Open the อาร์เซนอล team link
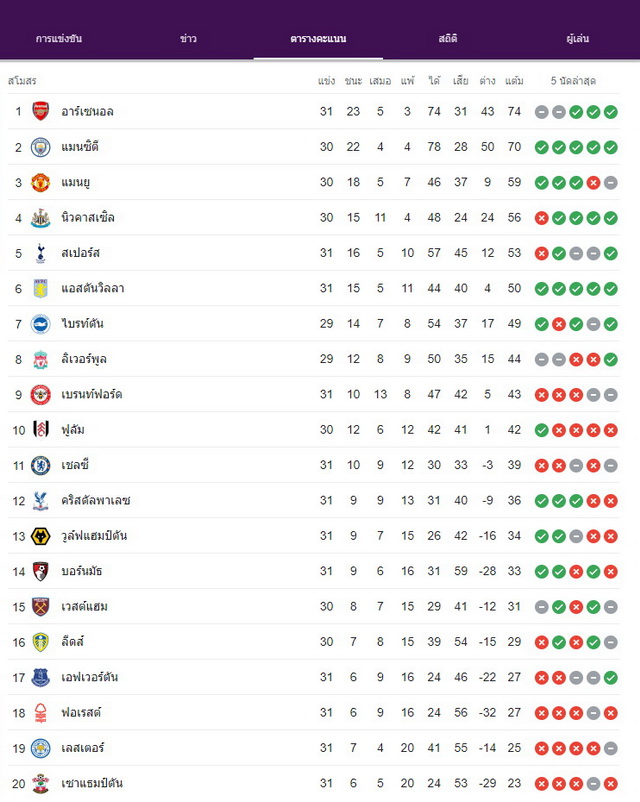This screenshot has height=802, width=640. (x=87, y=112)
